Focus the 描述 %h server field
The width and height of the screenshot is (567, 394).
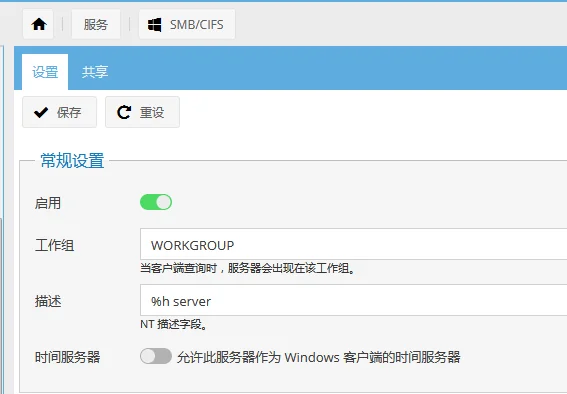point(354,300)
